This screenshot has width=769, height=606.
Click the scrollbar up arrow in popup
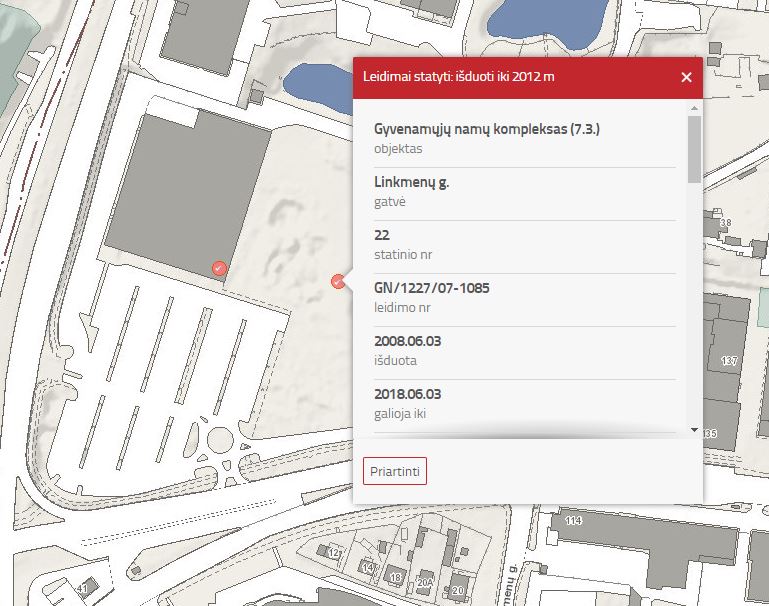[694, 107]
